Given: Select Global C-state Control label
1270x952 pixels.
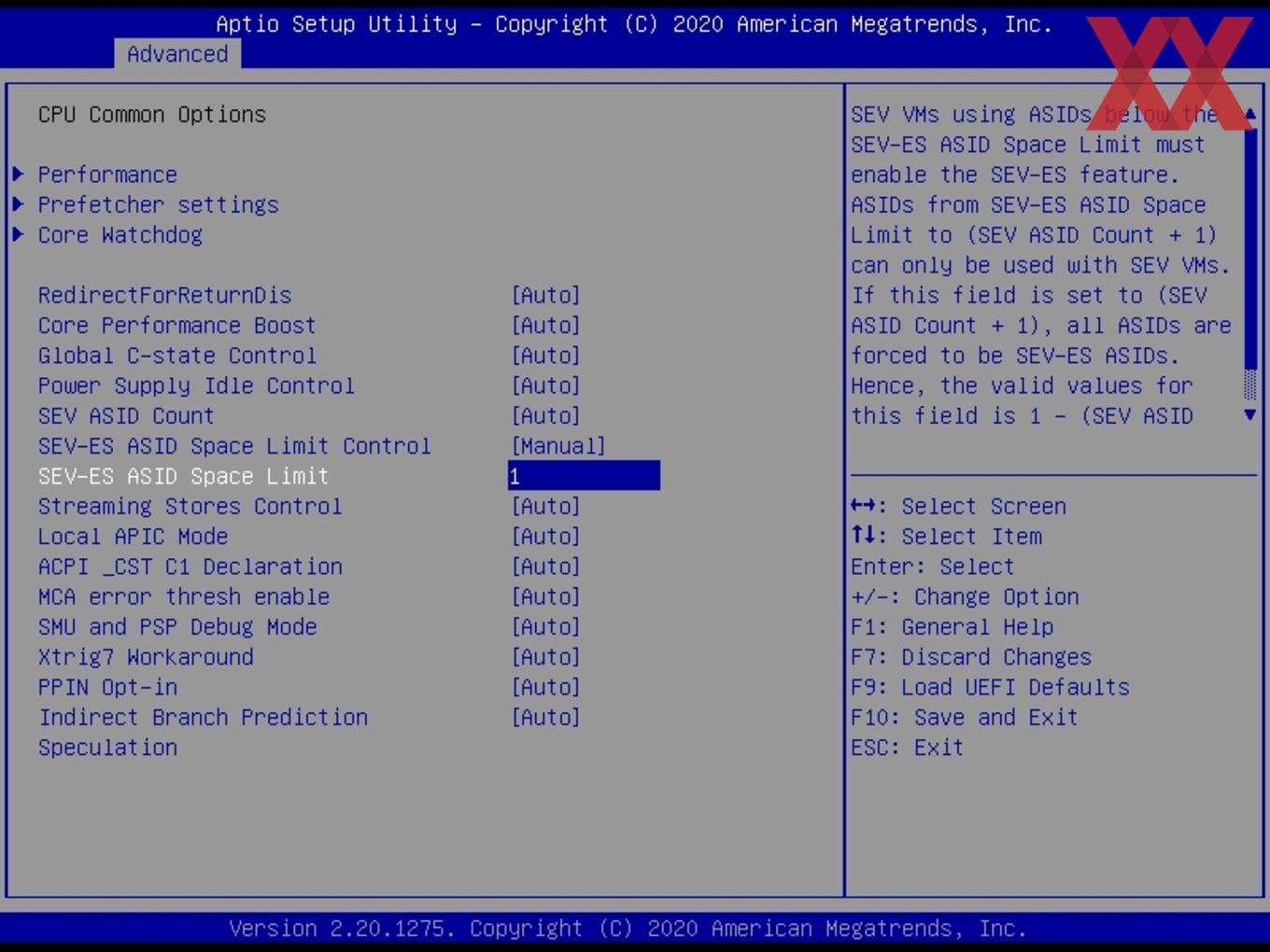Looking at the screenshot, I should pos(176,356).
